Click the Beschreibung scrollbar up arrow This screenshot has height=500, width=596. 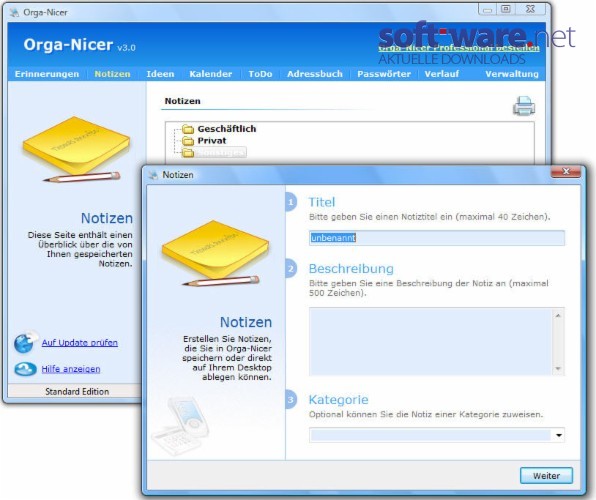tap(558, 316)
